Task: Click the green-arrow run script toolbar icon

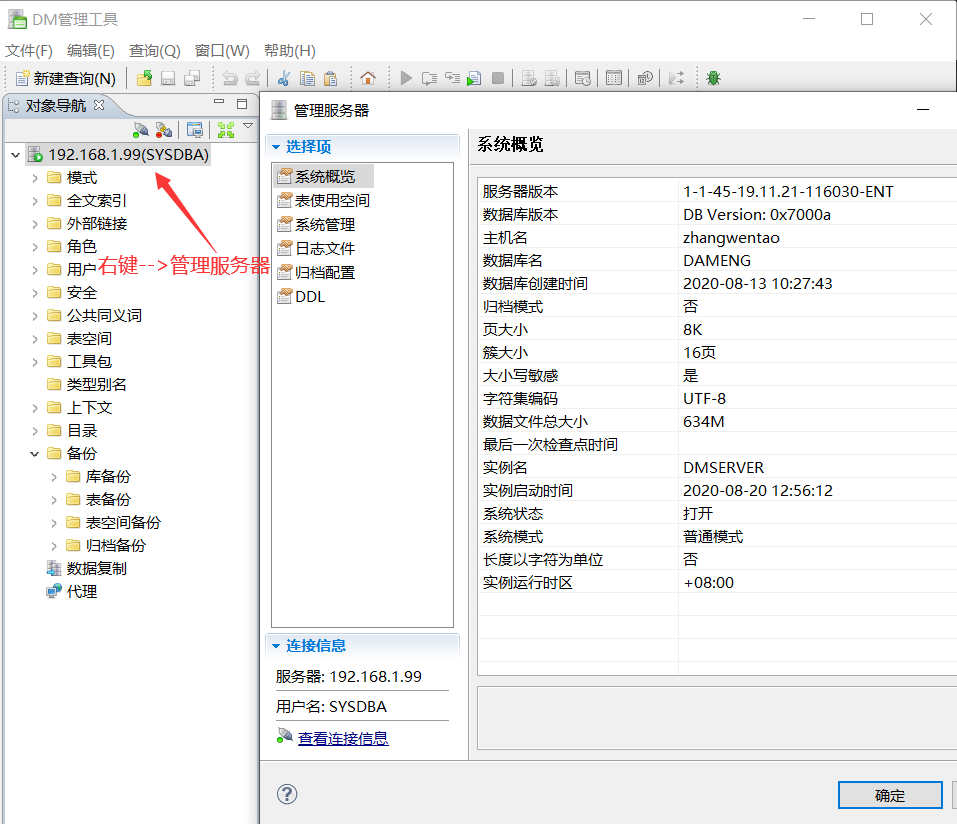Action: [x=474, y=78]
